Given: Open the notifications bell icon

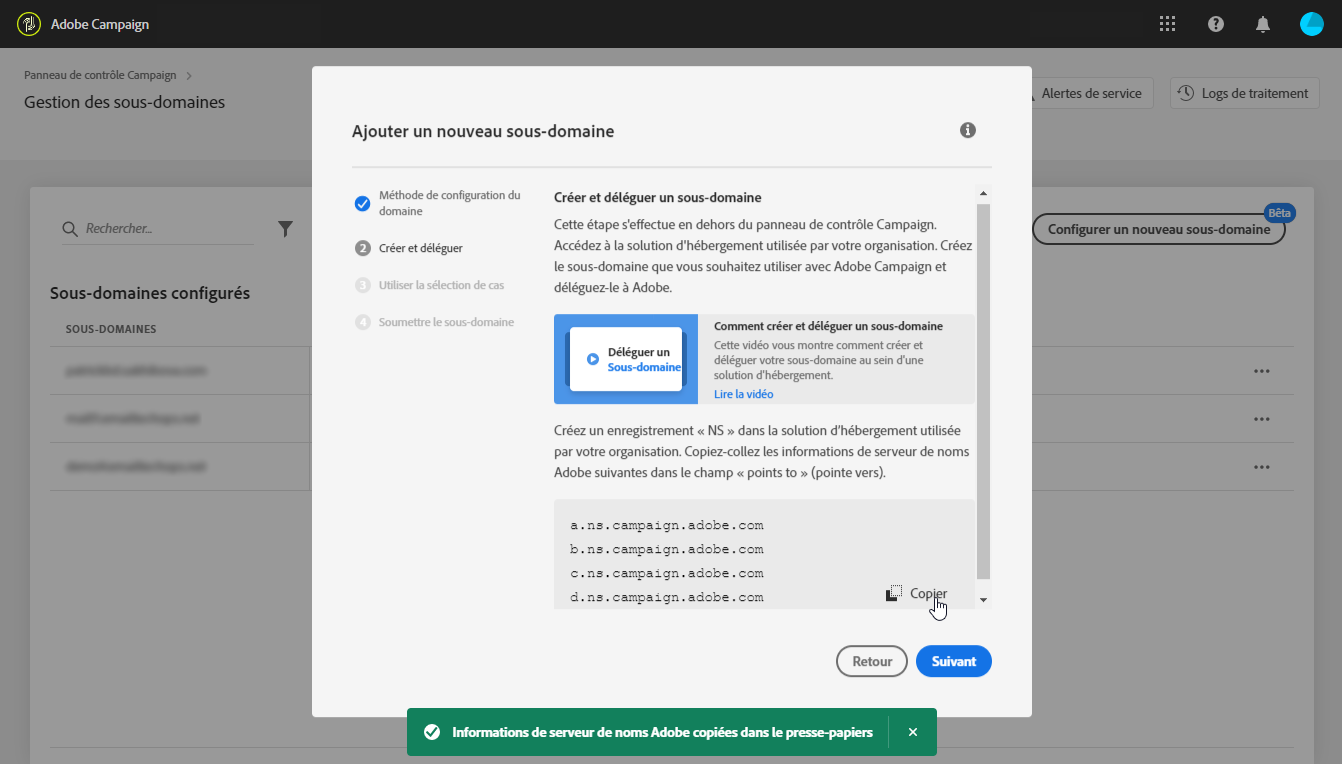Looking at the screenshot, I should (1264, 24).
